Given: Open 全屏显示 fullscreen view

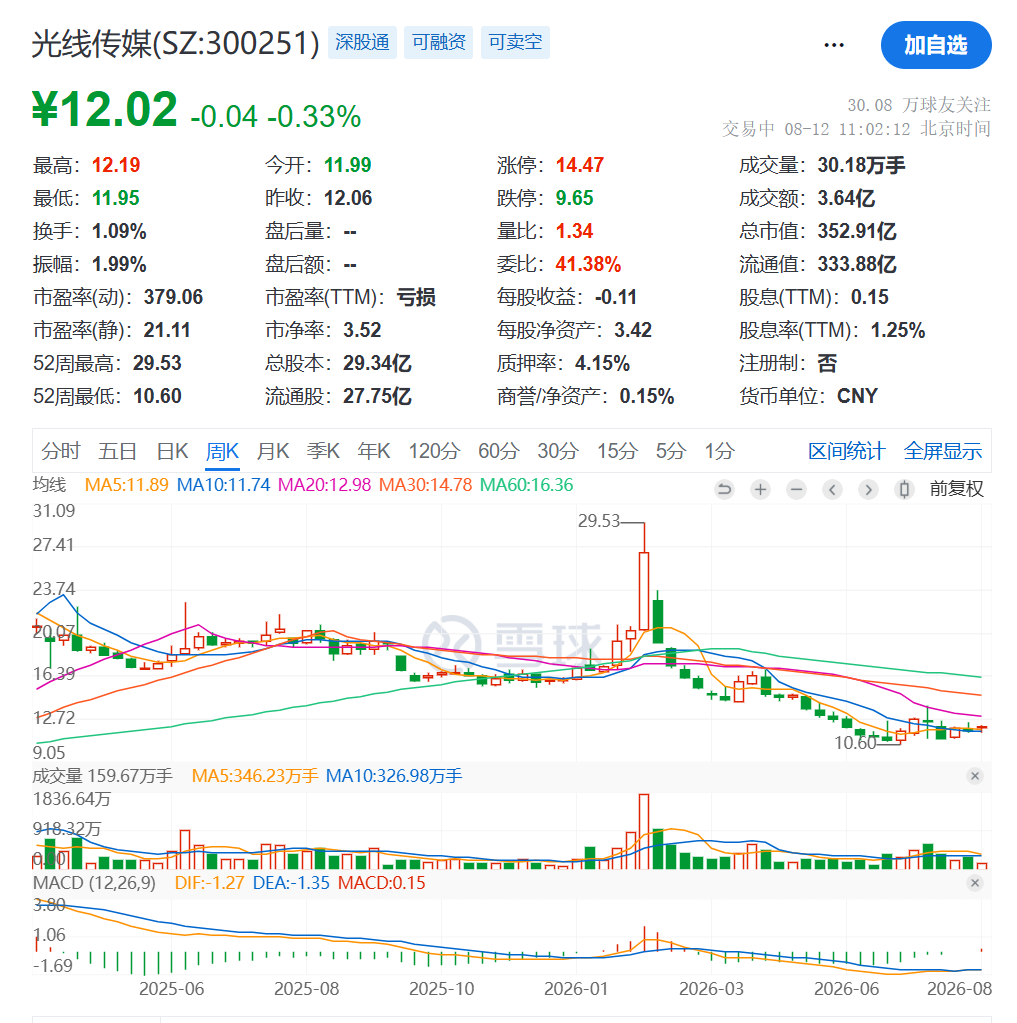Looking at the screenshot, I should (943, 451).
